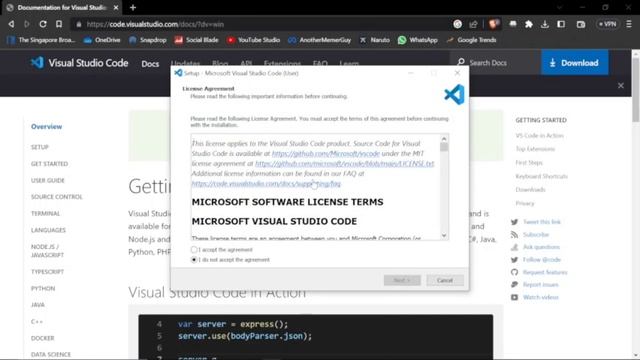The image size is (640, 360).
Task: Click the Cancel button in Setup dialog
Action: (x=445, y=280)
